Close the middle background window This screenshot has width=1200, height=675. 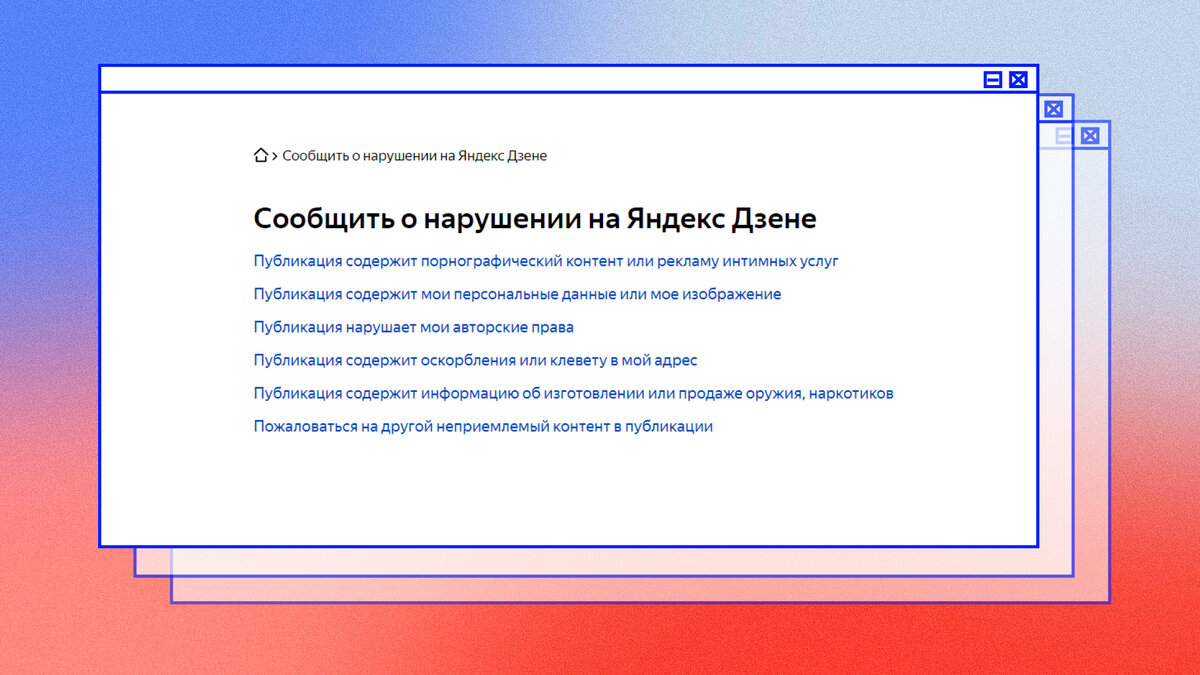1053,109
